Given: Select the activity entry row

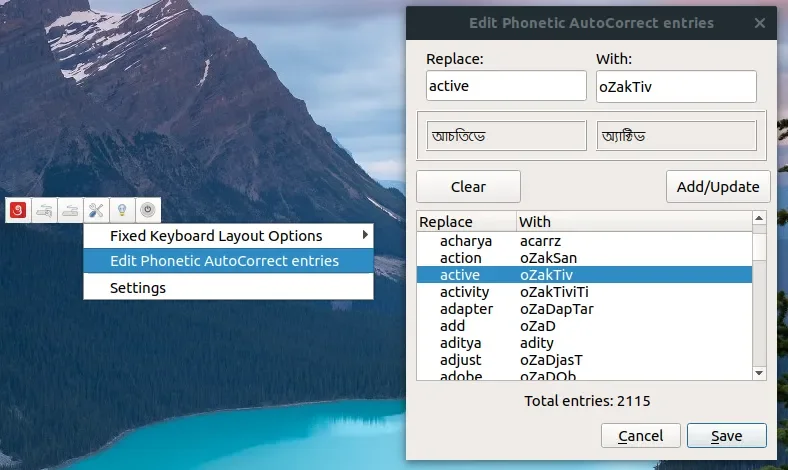Looking at the screenshot, I should coord(584,292).
